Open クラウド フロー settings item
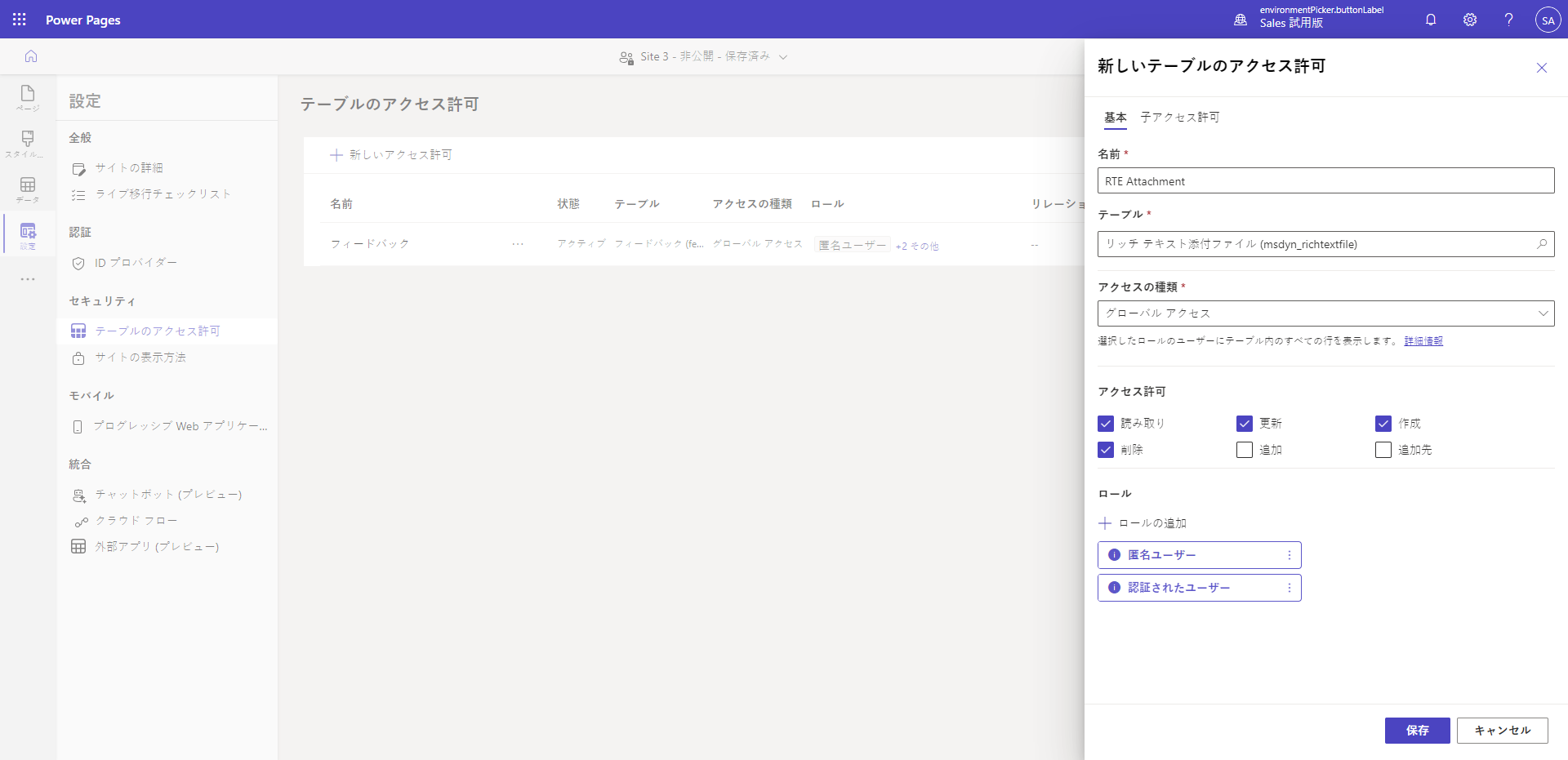1568x760 pixels. pyautogui.click(x=136, y=521)
